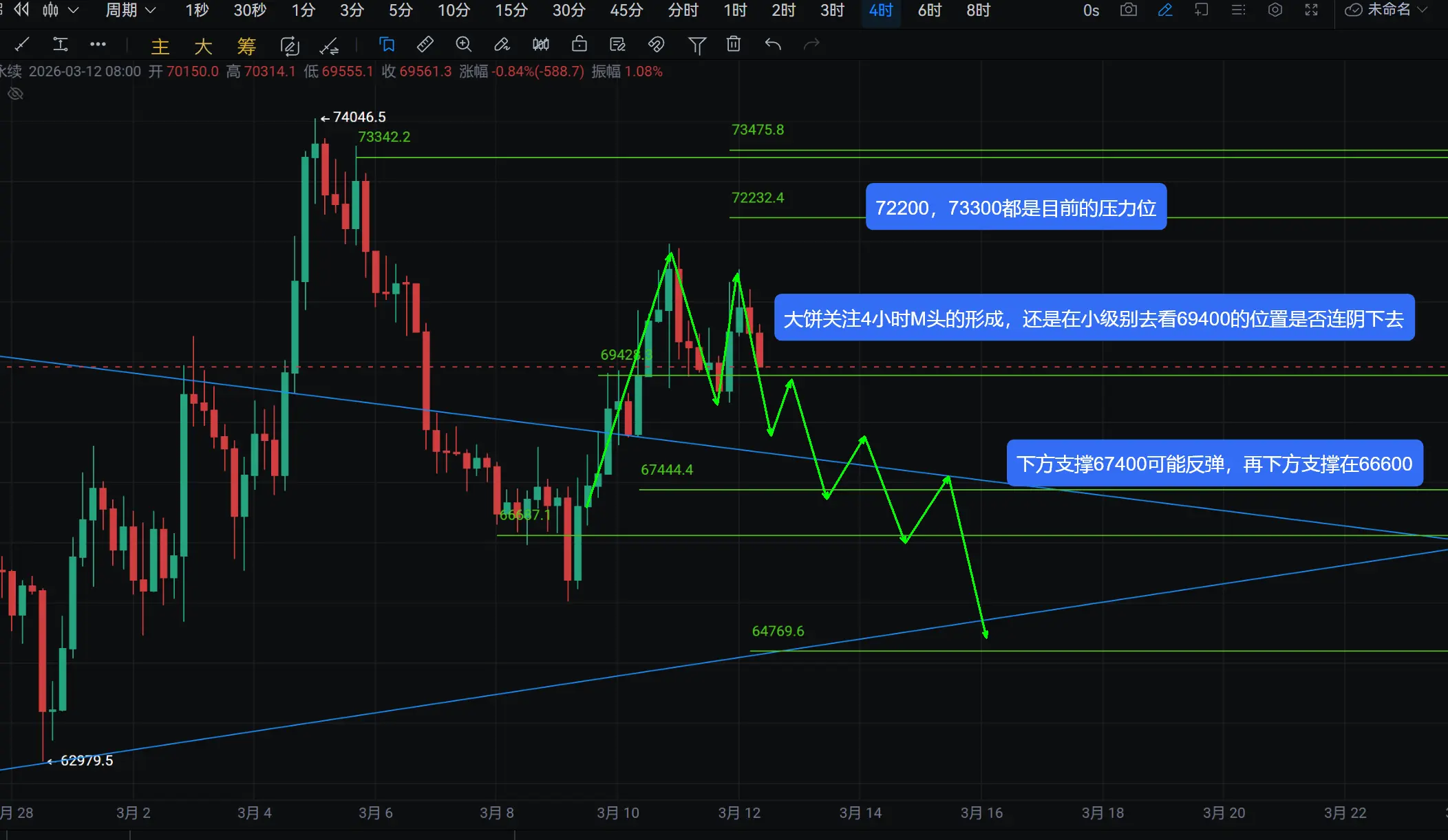Open the filter funnel icon

[696, 45]
